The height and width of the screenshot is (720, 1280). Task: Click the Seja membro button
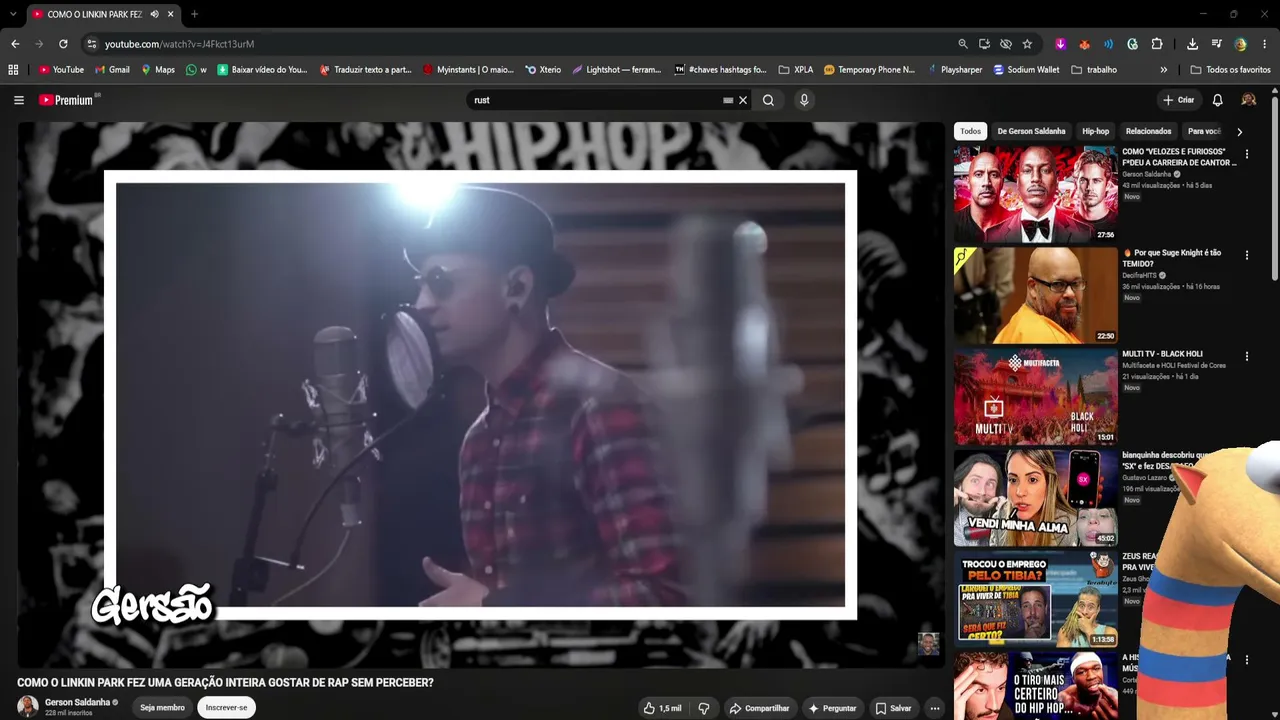pyautogui.click(x=162, y=707)
